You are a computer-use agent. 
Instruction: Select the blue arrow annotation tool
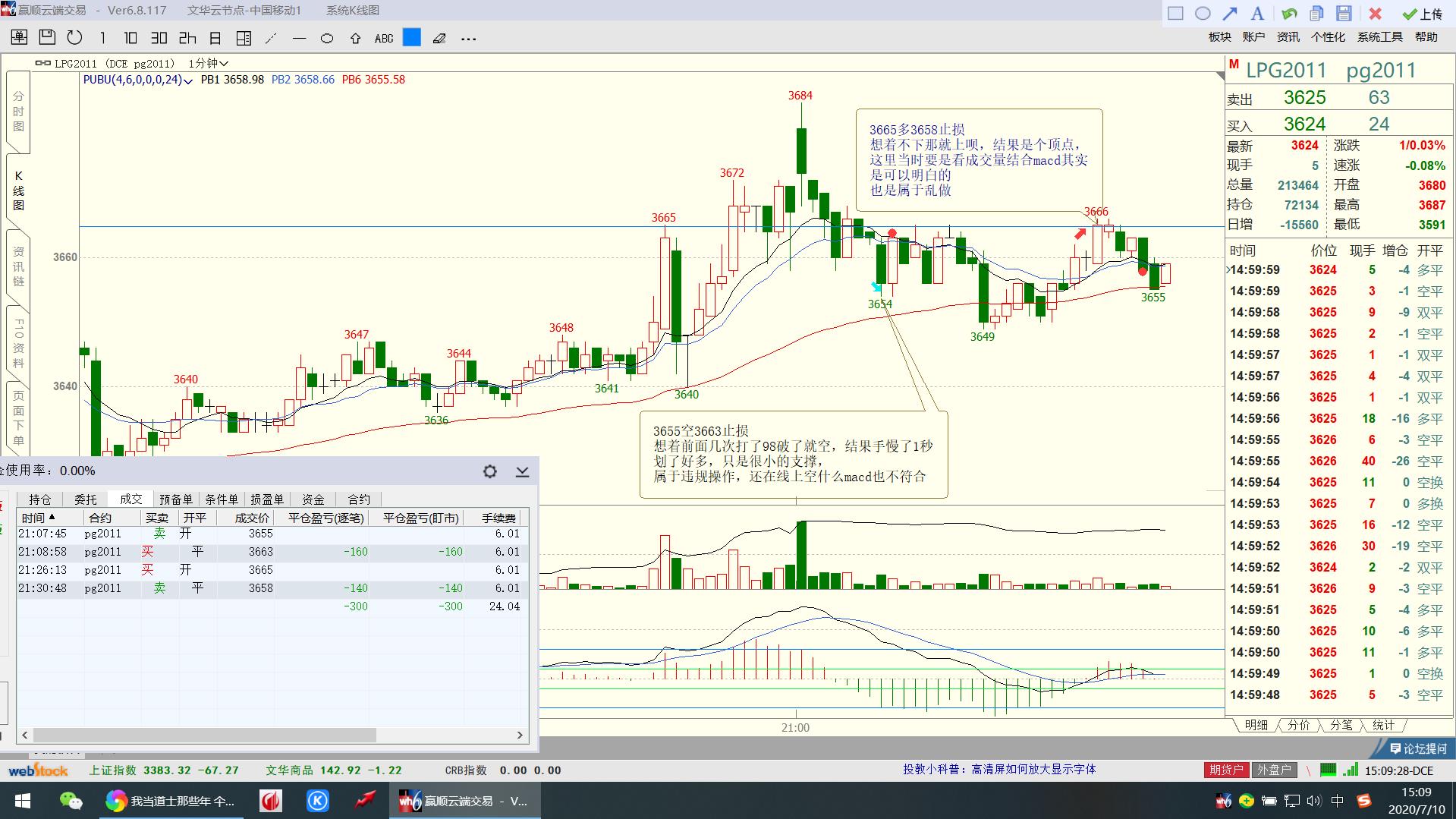point(1230,13)
